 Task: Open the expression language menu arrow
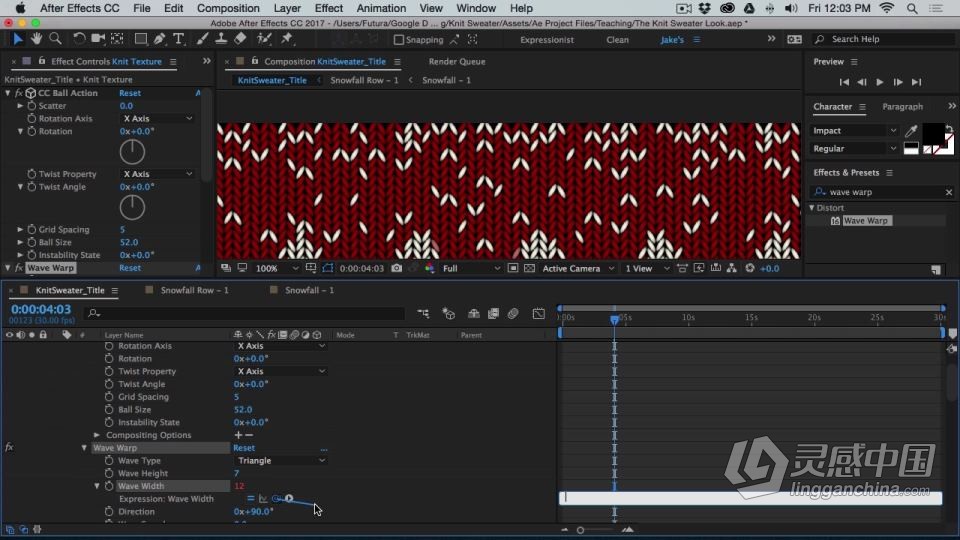pos(289,499)
